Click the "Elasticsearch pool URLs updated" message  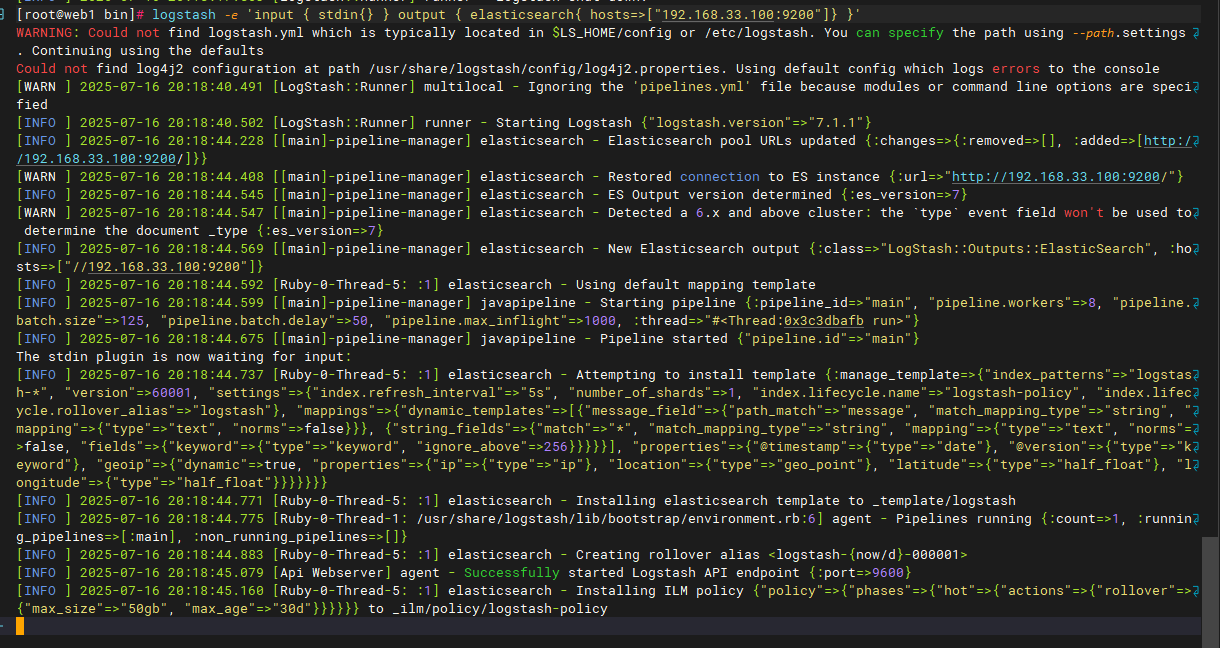[x=732, y=141]
